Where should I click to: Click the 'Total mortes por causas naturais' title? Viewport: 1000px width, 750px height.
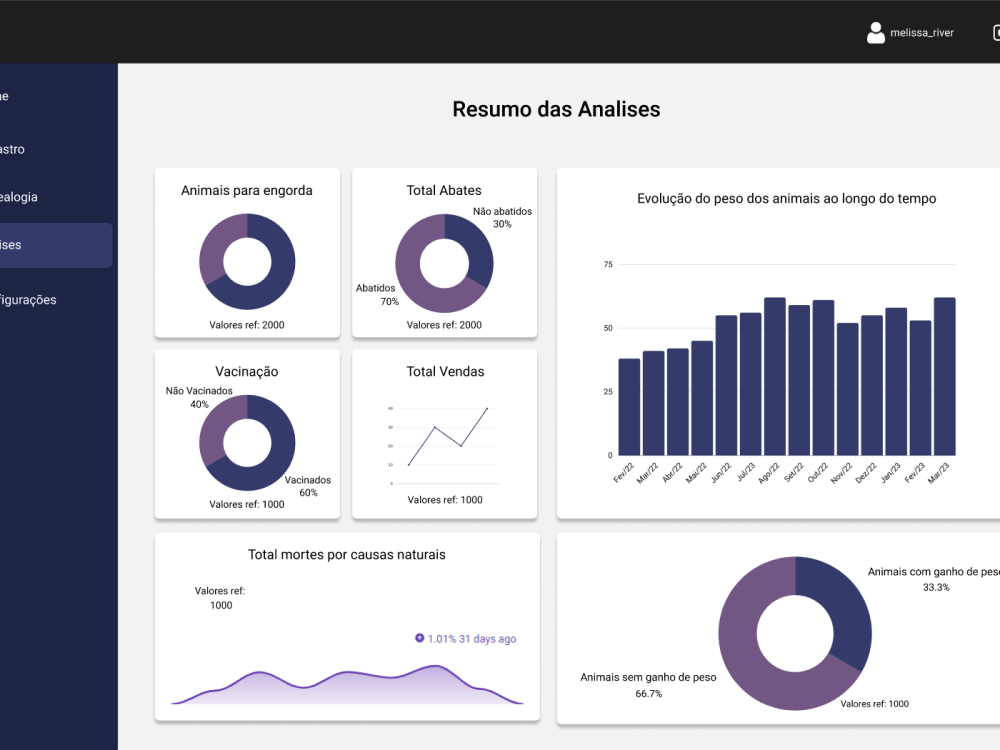coord(346,554)
